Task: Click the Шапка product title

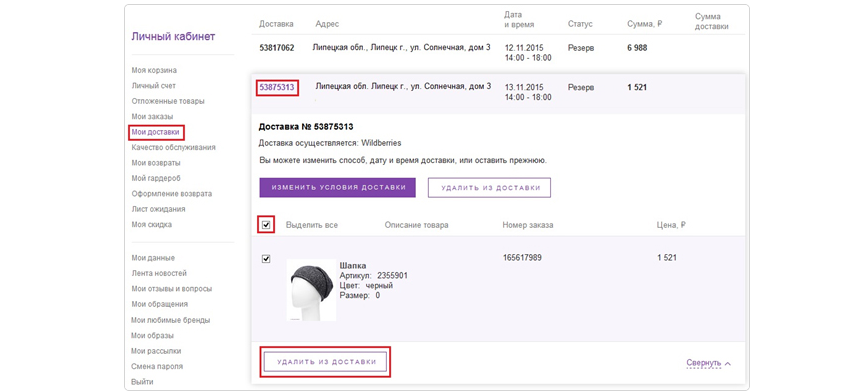Action: point(353,266)
